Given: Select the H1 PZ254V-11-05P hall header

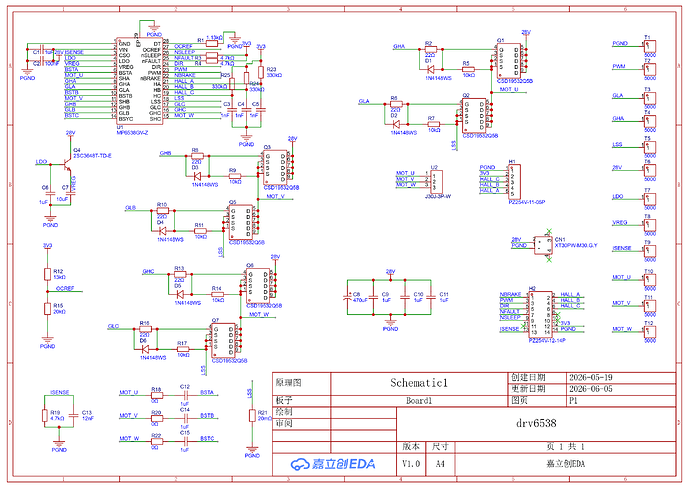Looking at the screenshot, I should 514,182.
